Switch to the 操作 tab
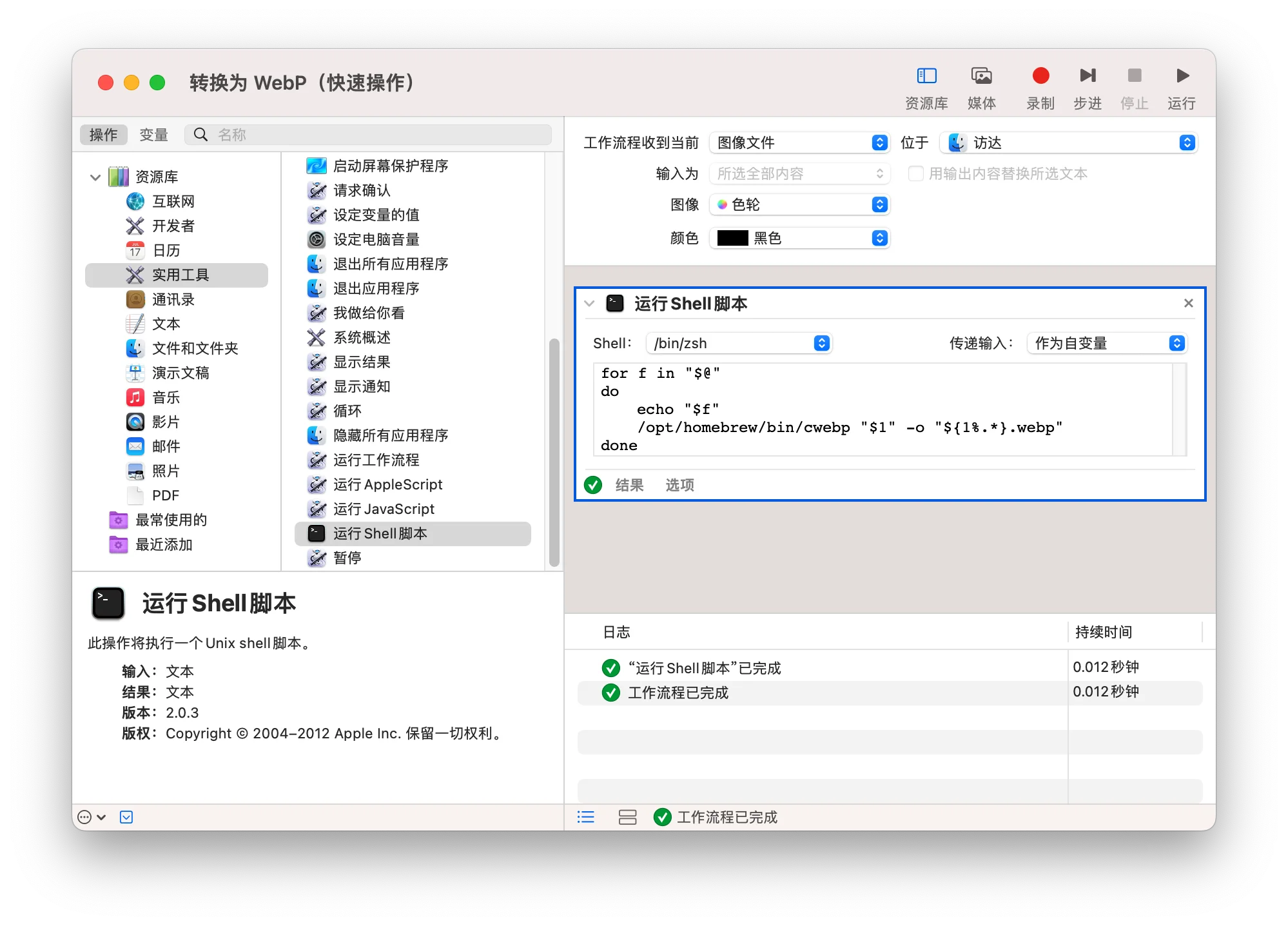 [x=103, y=135]
